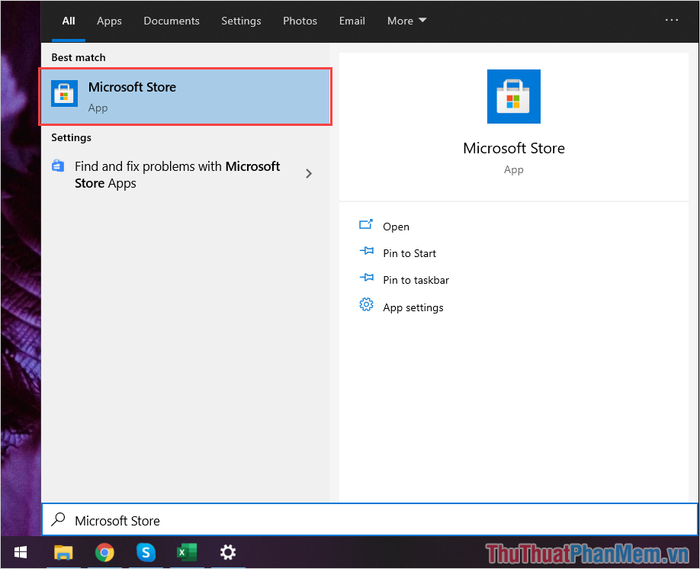This screenshot has height=569, width=700.
Task: Expand the chevron next to Find and fix problems
Action: click(308, 174)
